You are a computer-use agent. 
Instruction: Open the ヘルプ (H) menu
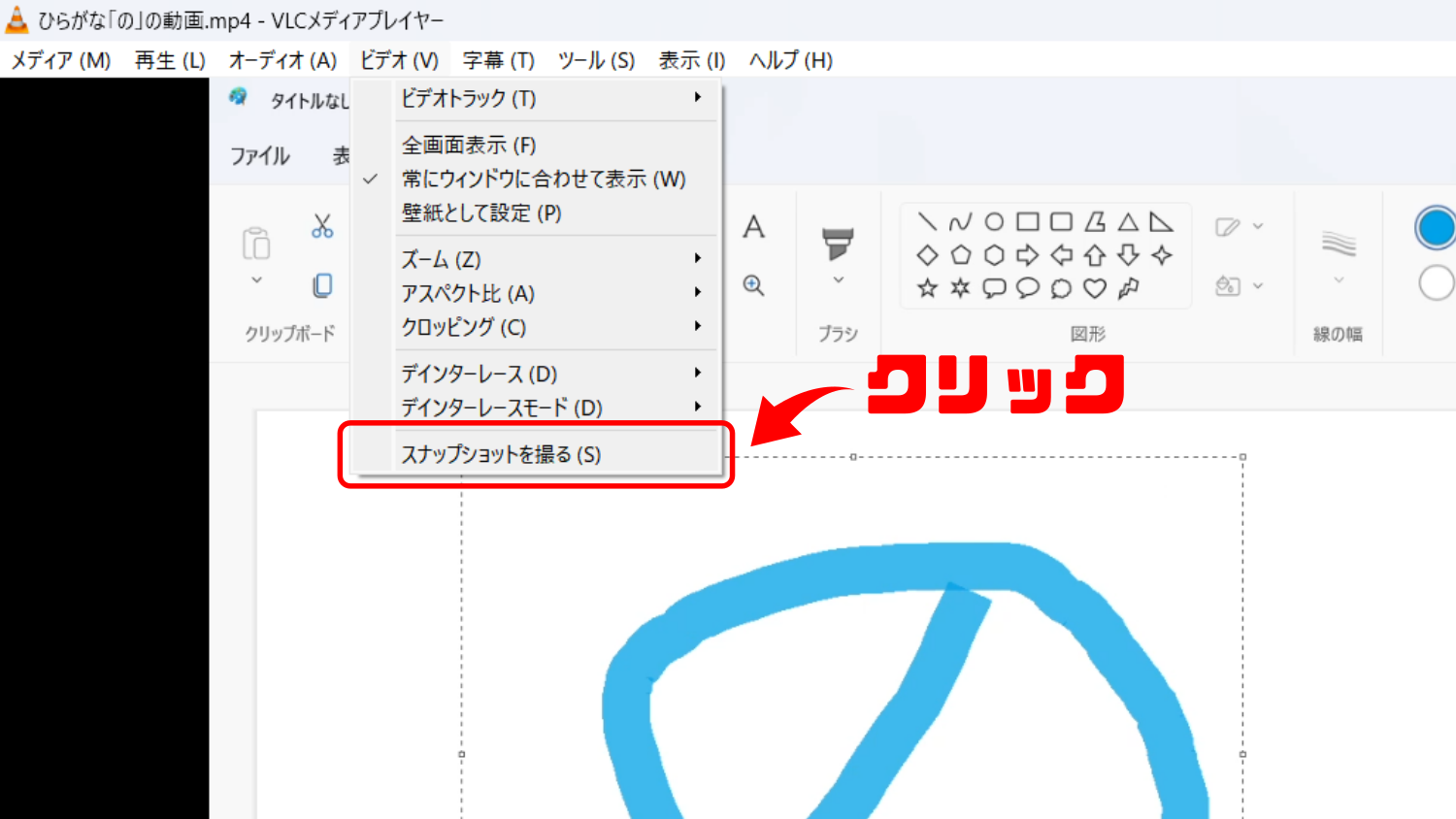(790, 60)
